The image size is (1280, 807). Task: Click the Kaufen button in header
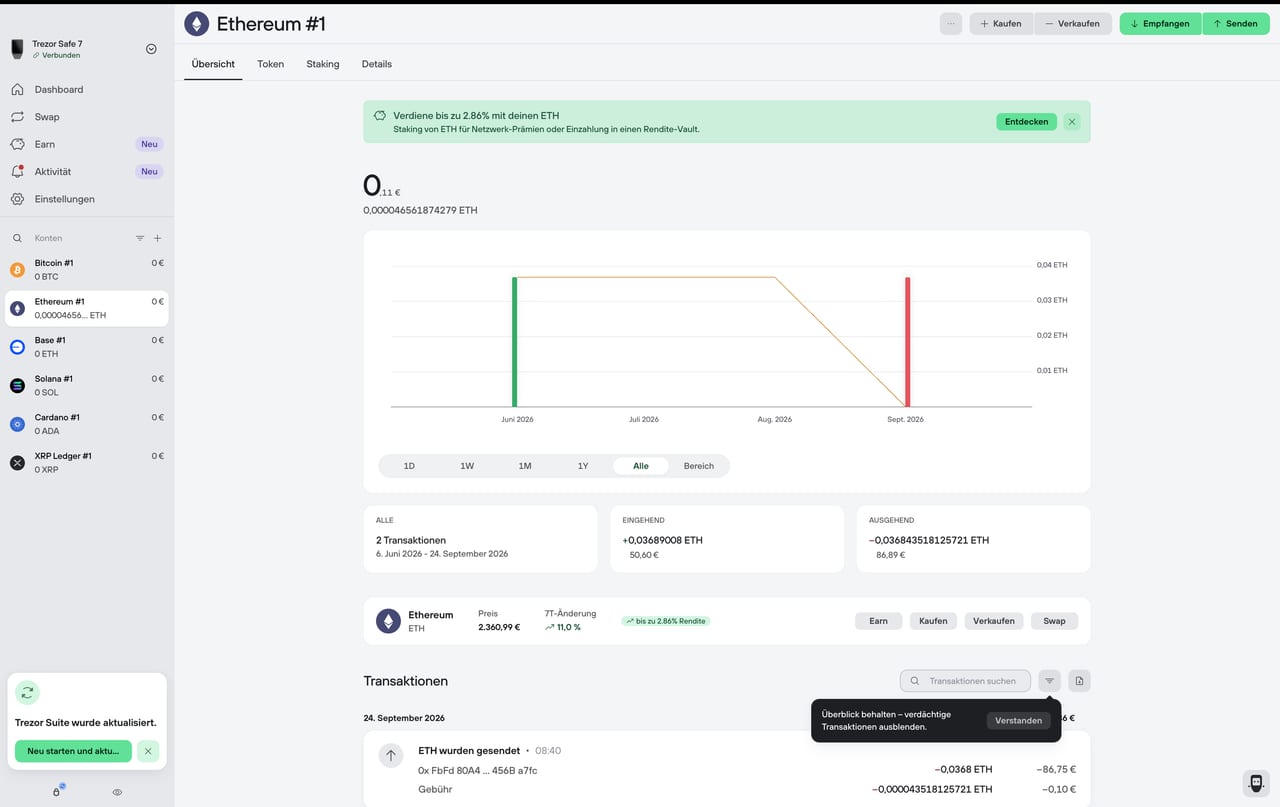[x=1001, y=23]
